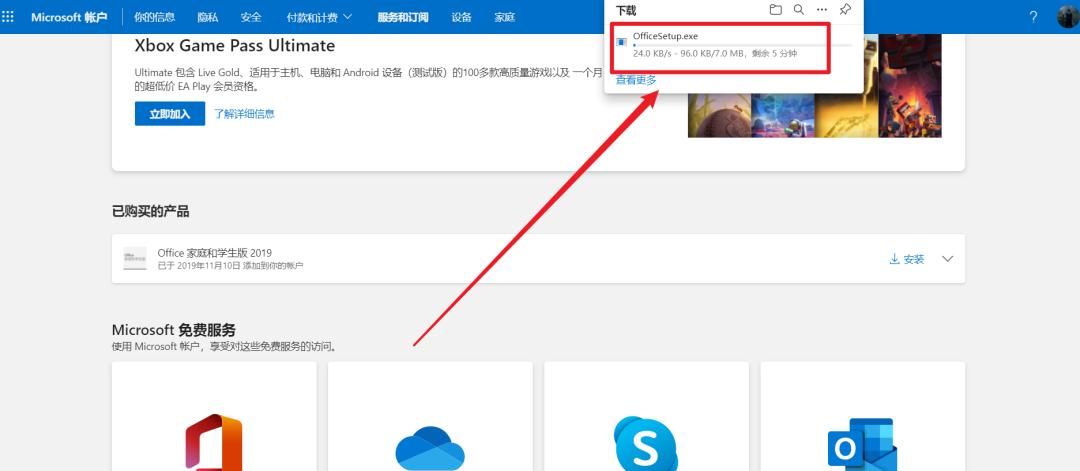Go to Microsoft 帐户 home
Viewport: 1080px width, 471px height.
point(69,17)
